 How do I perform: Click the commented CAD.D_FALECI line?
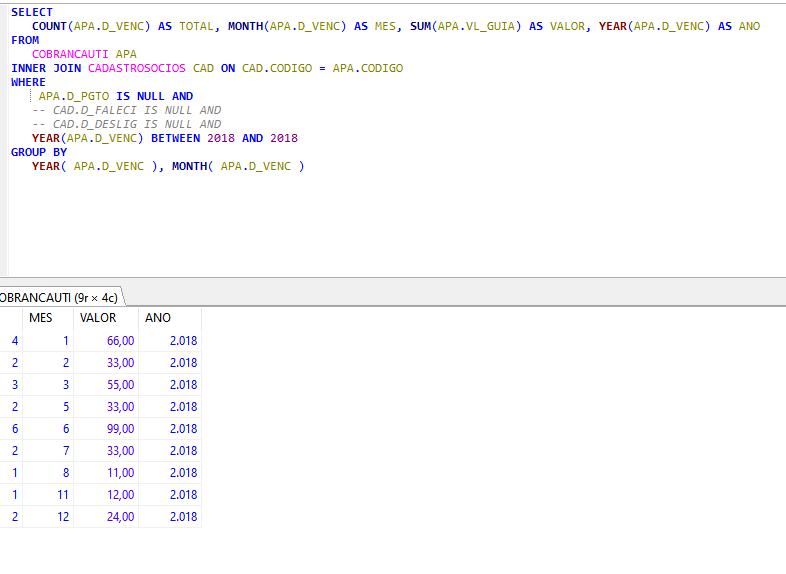127,110
